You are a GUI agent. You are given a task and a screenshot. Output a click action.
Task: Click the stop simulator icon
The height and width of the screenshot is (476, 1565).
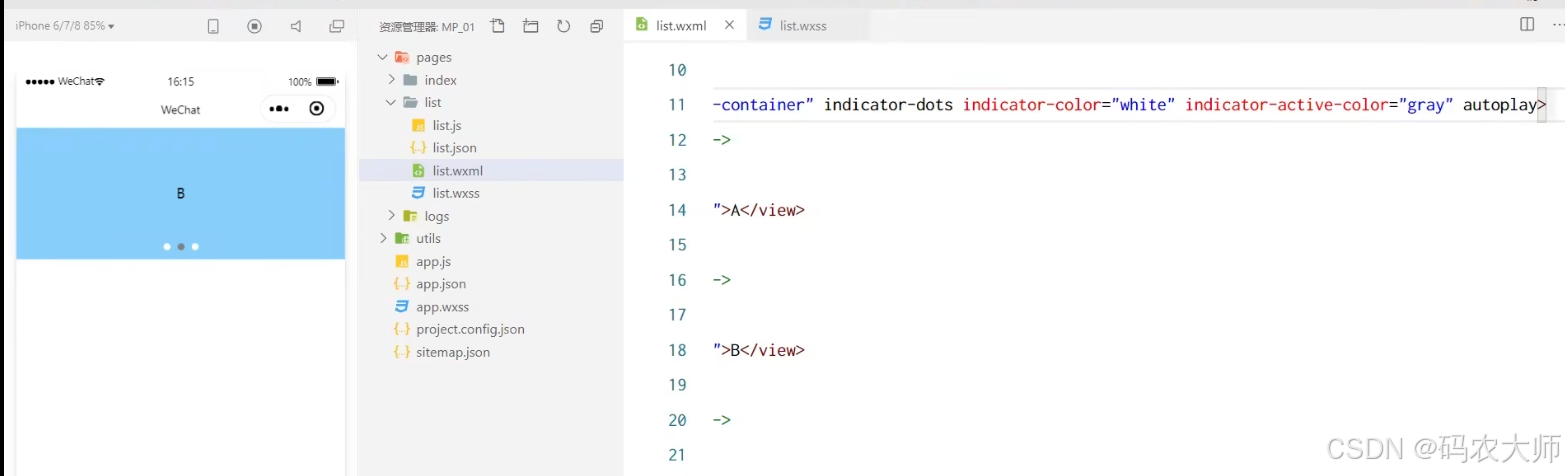point(254,26)
